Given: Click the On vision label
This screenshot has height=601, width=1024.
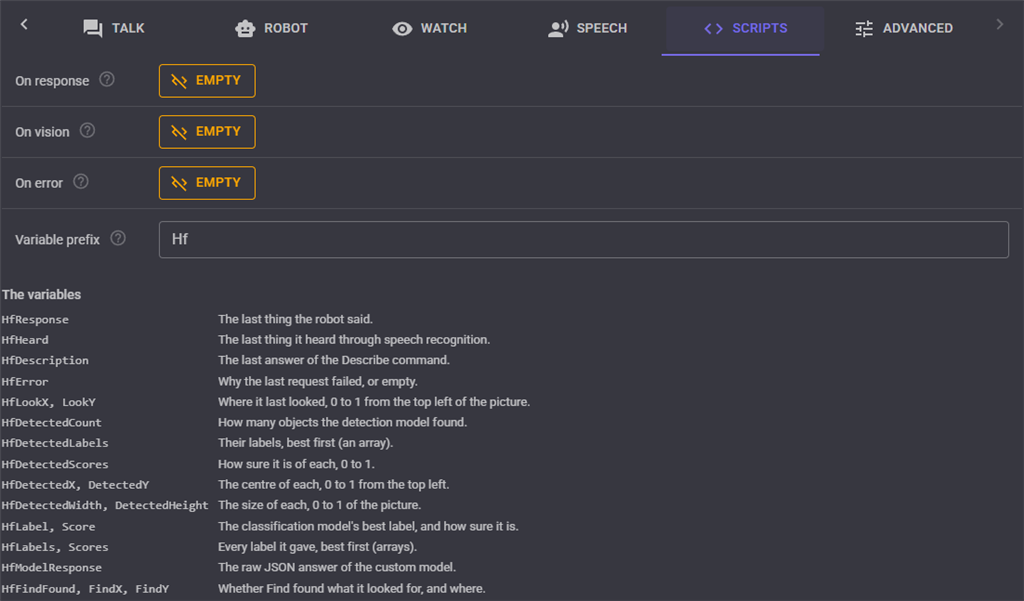Looking at the screenshot, I should coord(42,132).
